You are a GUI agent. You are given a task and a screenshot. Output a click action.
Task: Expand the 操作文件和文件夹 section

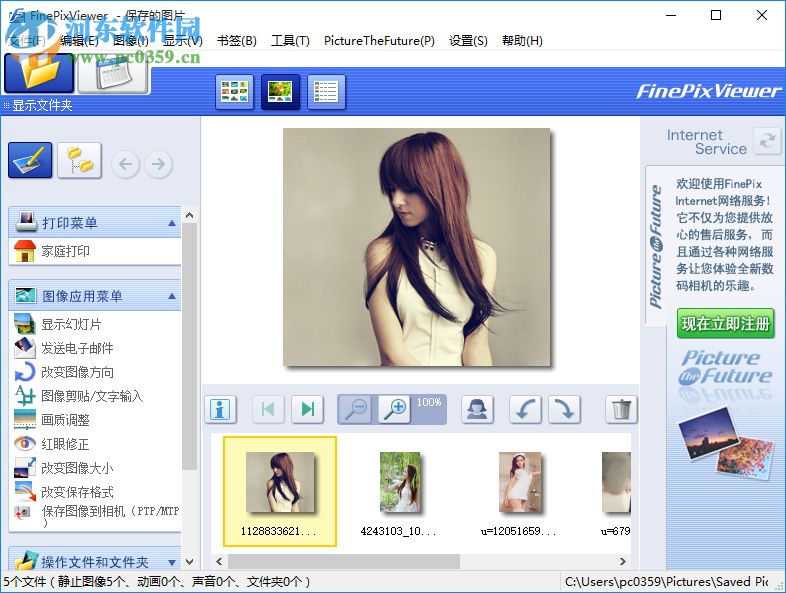(x=172, y=562)
